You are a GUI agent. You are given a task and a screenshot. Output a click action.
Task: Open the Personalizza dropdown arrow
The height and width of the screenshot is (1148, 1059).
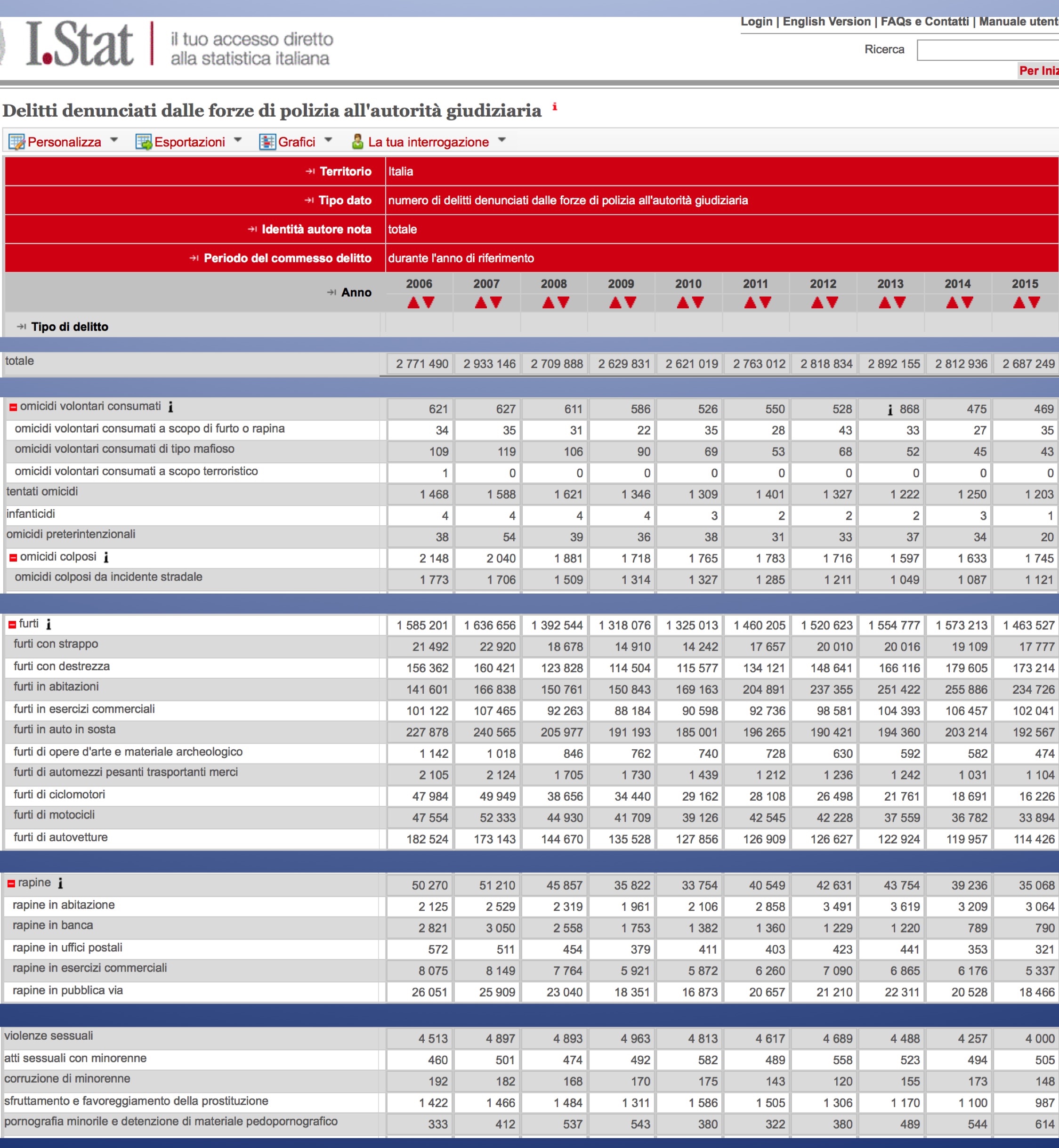point(114,140)
